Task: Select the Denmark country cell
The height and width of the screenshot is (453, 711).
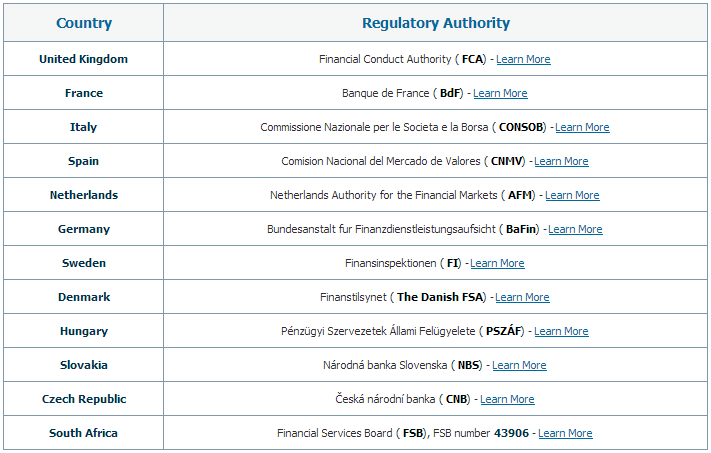Action: tap(83, 297)
